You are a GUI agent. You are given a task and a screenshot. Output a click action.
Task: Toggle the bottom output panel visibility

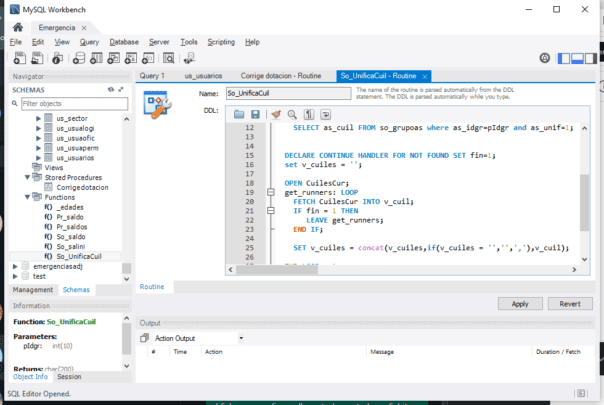click(x=578, y=59)
